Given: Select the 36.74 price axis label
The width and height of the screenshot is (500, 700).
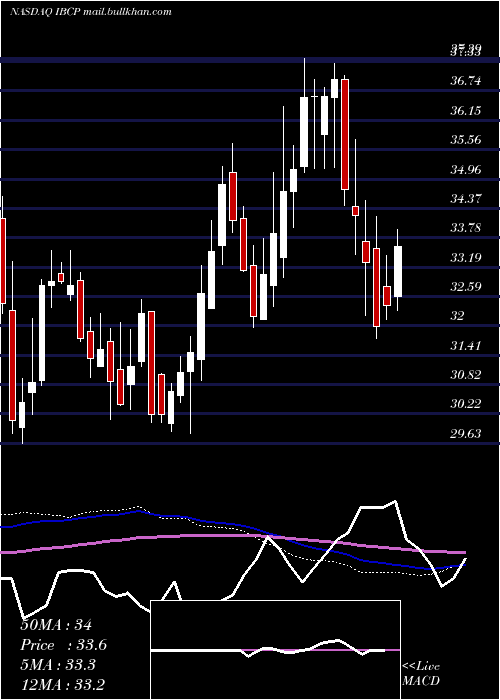Looking at the screenshot, I should pos(466,81).
